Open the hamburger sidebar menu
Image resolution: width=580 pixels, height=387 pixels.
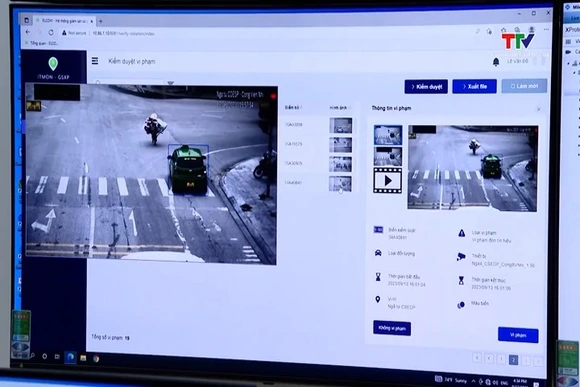(95, 61)
